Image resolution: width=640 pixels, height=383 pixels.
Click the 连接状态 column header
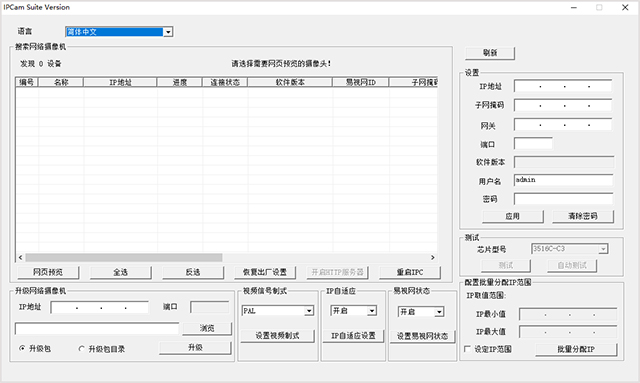225,82
